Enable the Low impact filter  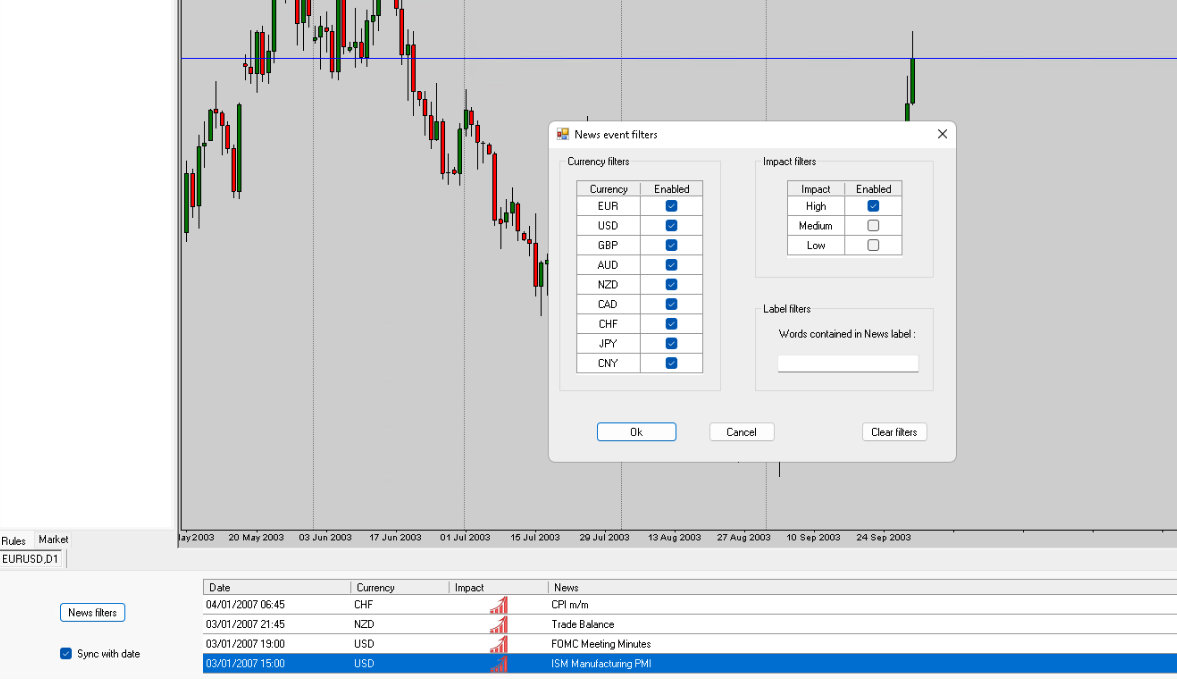pos(873,245)
